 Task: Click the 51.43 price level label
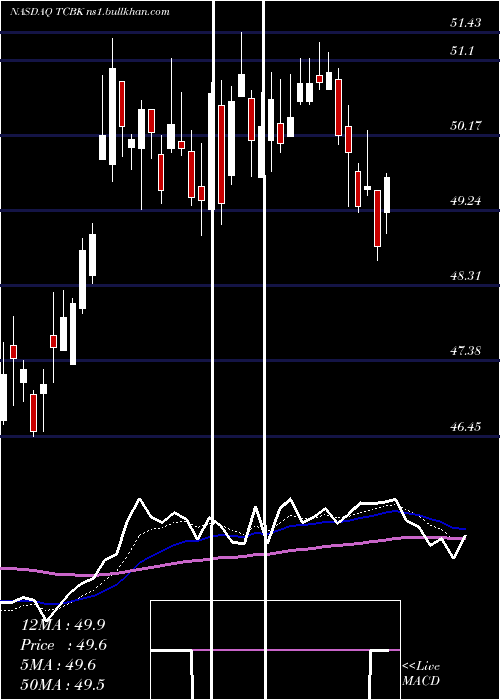coord(466,23)
